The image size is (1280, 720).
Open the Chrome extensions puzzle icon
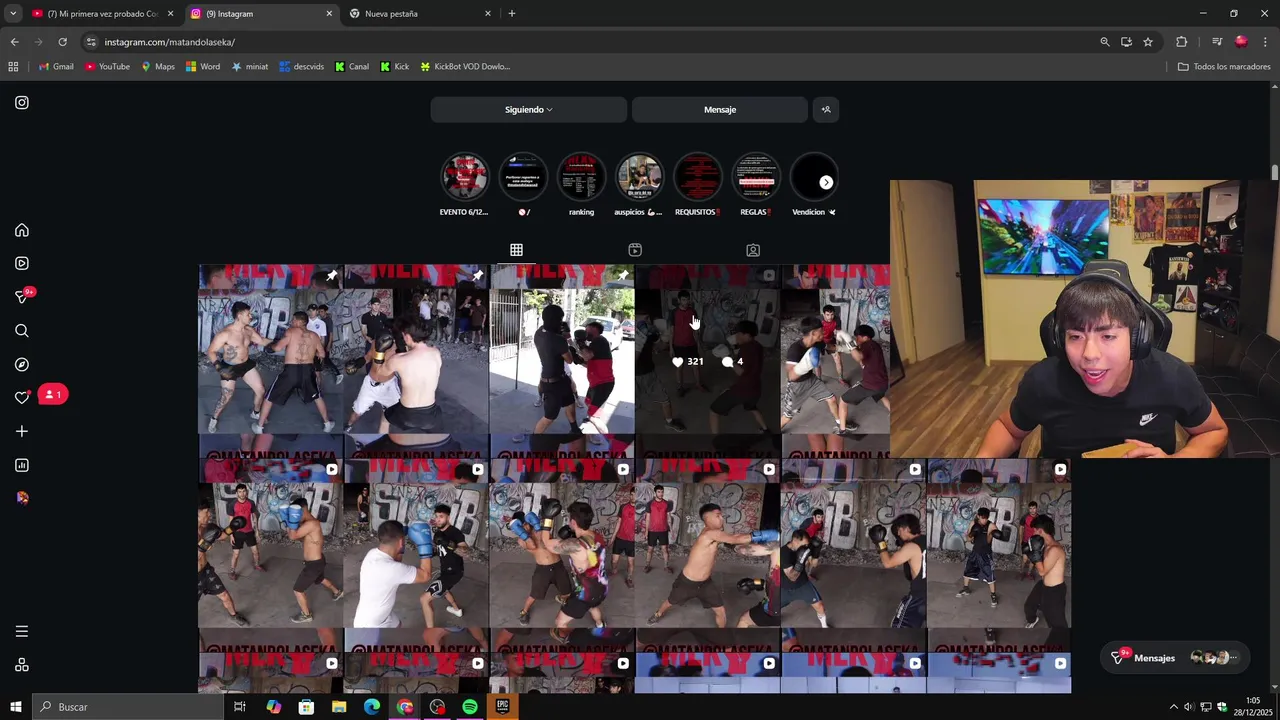tap(1182, 42)
